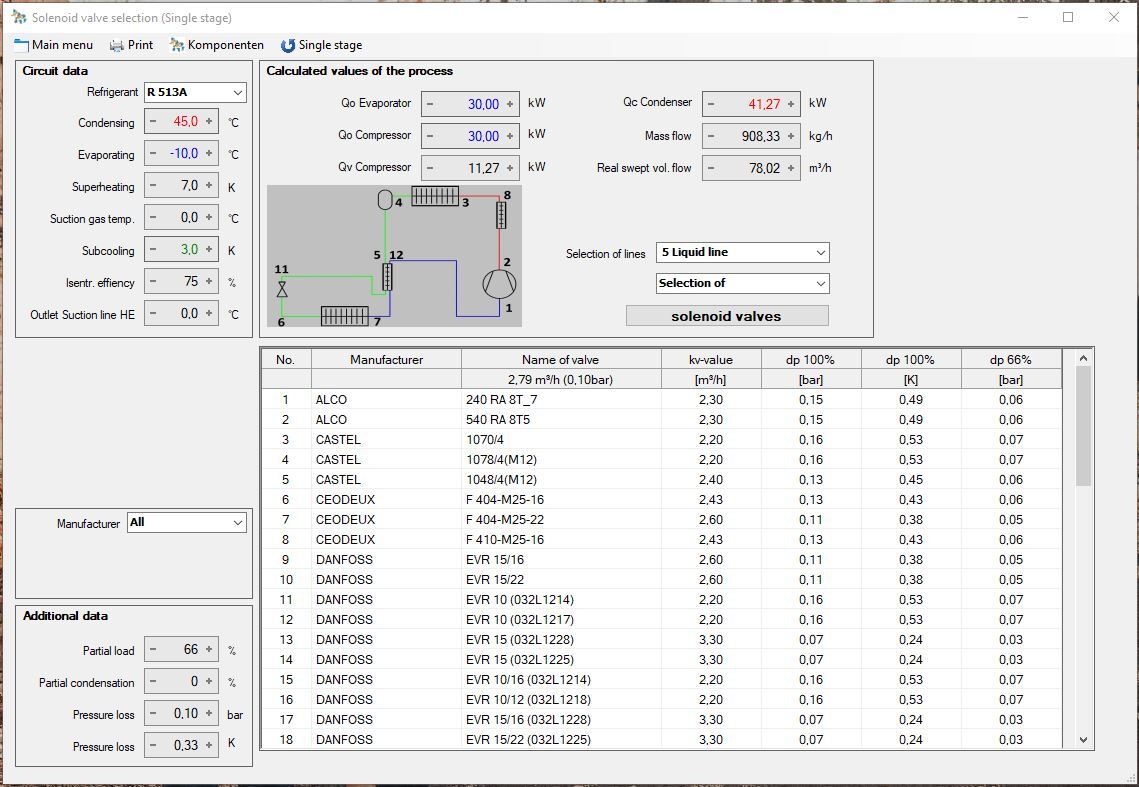Increase Qc Condenser with plus
Viewport: 1139px width, 787px height.
pyautogui.click(x=791, y=104)
